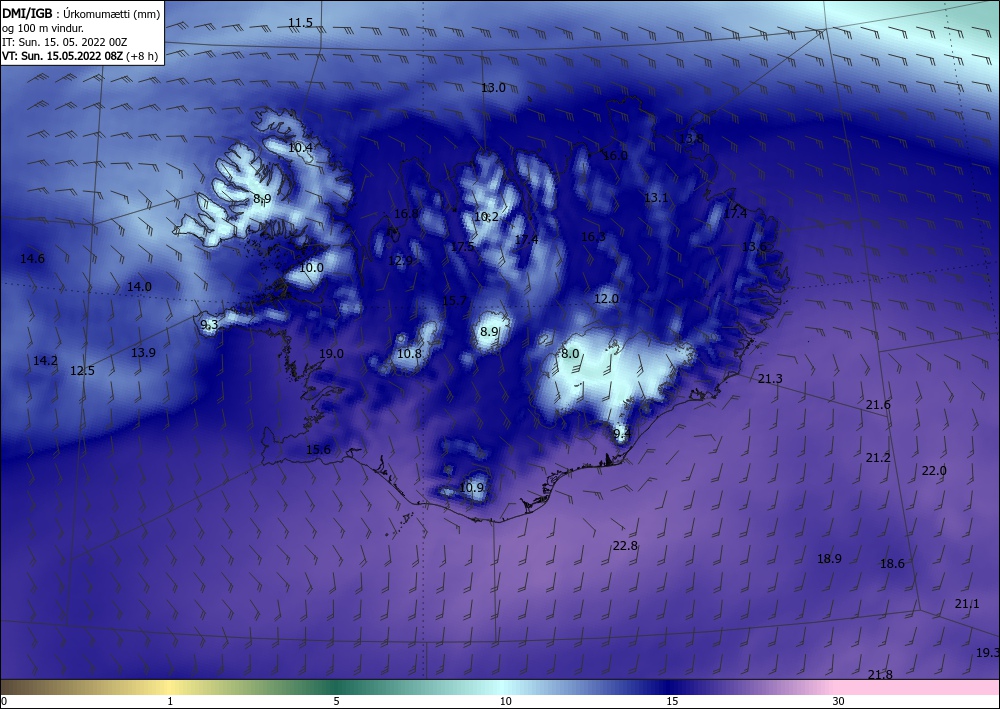Click the 16.0 value on the north coast
1000x709 pixels.
tap(615, 156)
